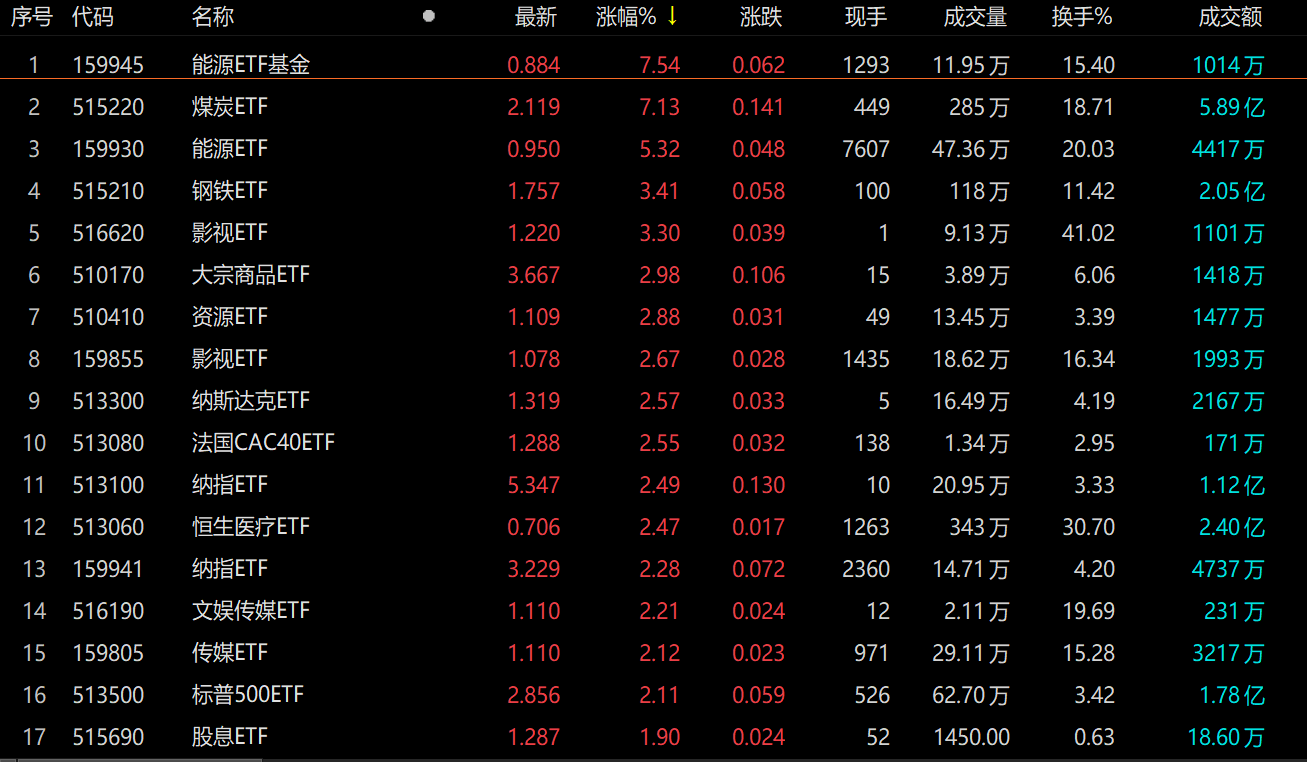Click the 序号 column header
Viewport: 1307px width, 762px height.
[x=31, y=17]
